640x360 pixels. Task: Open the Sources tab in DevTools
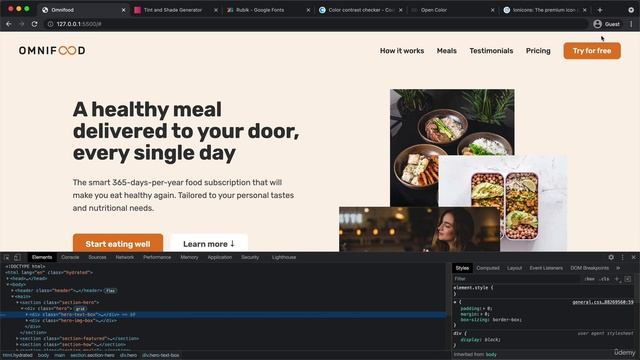click(x=97, y=257)
